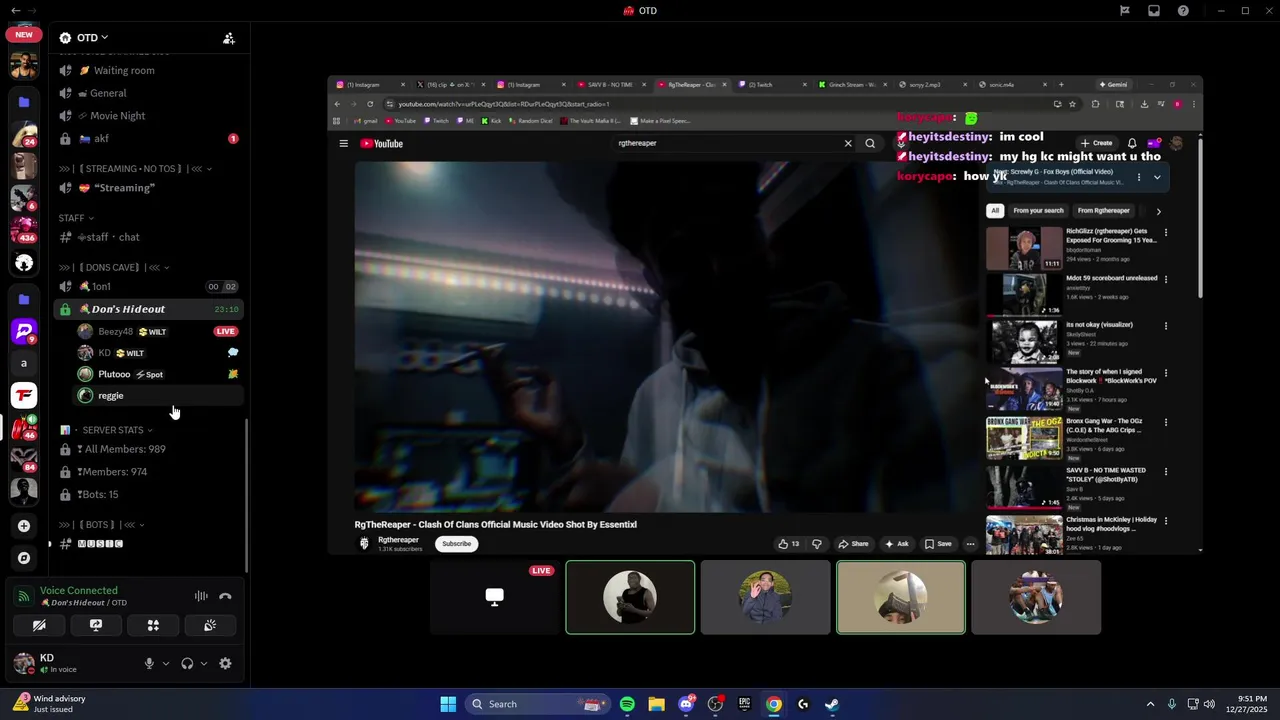Select the Don's Hideout voice channel
The image size is (1280, 720).
click(148, 309)
